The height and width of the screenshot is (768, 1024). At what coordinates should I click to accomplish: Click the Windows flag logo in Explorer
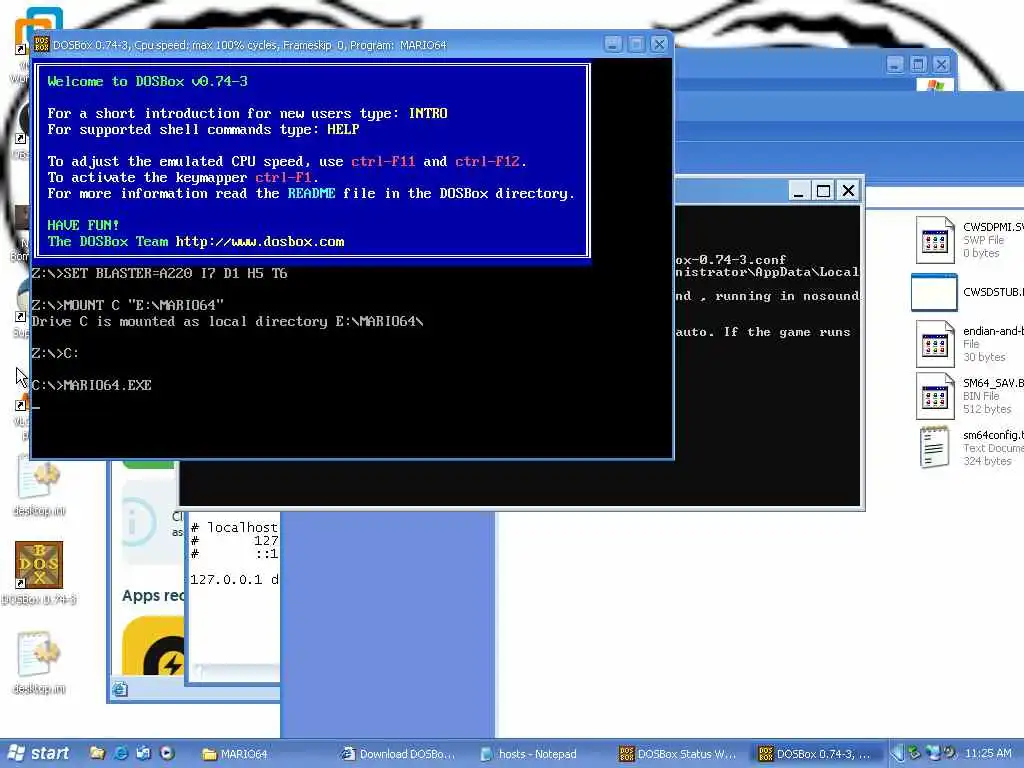936,85
